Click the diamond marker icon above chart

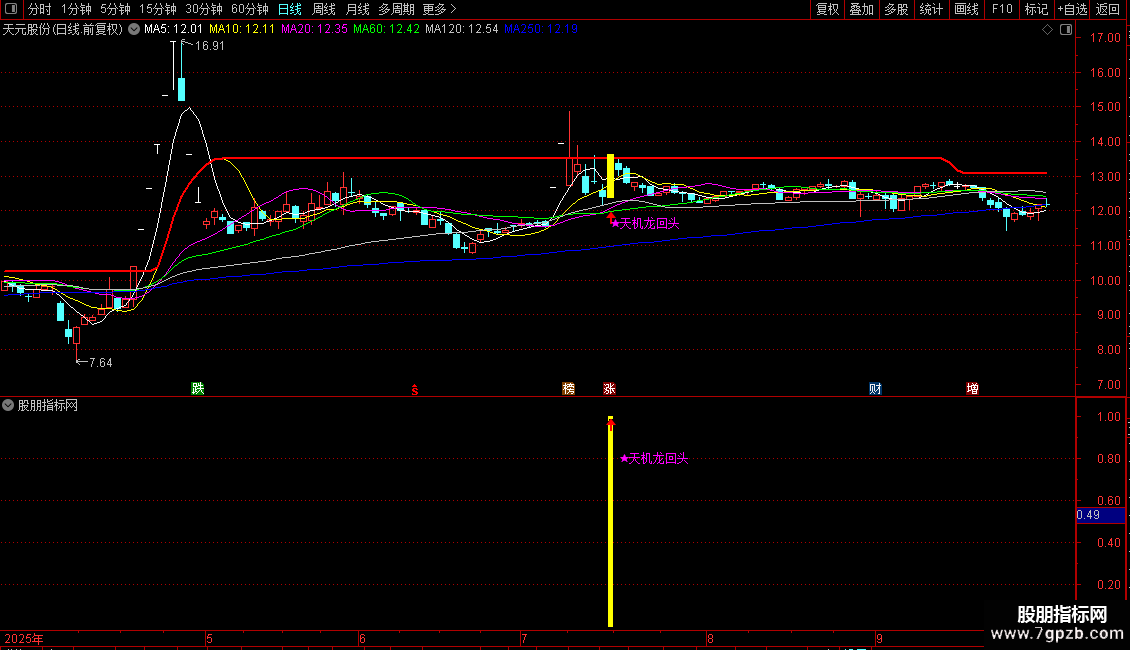1048,30
